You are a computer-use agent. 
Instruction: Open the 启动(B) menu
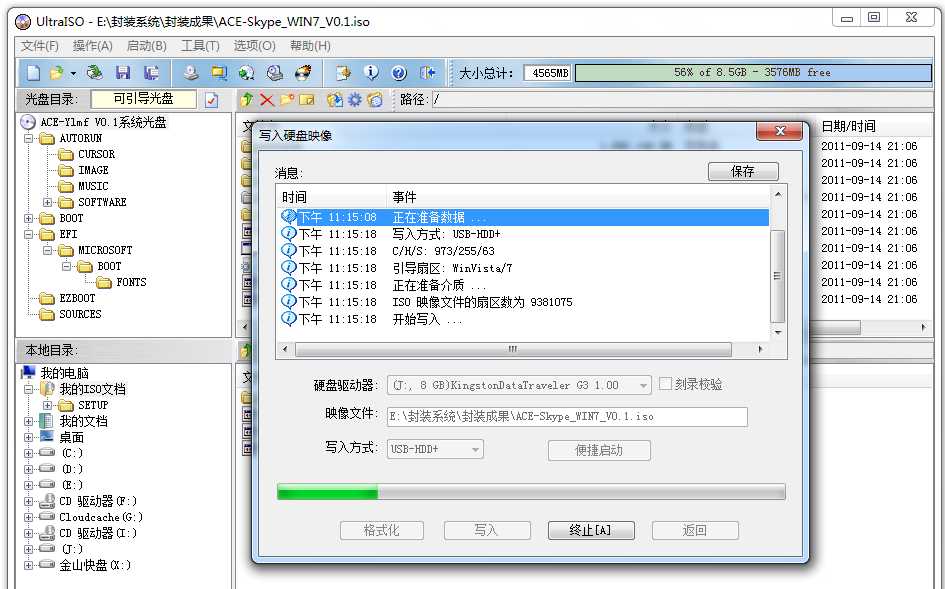(x=146, y=46)
